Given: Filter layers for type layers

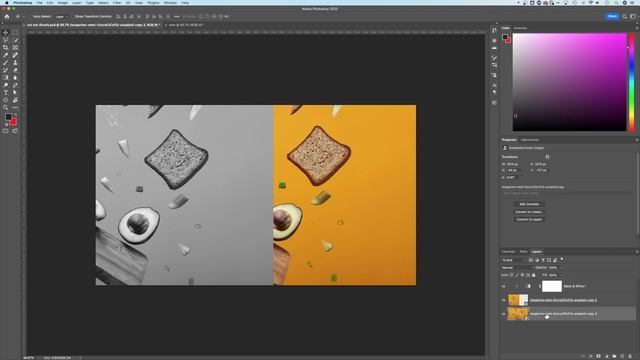Looking at the screenshot, I should pyautogui.click(x=543, y=260).
